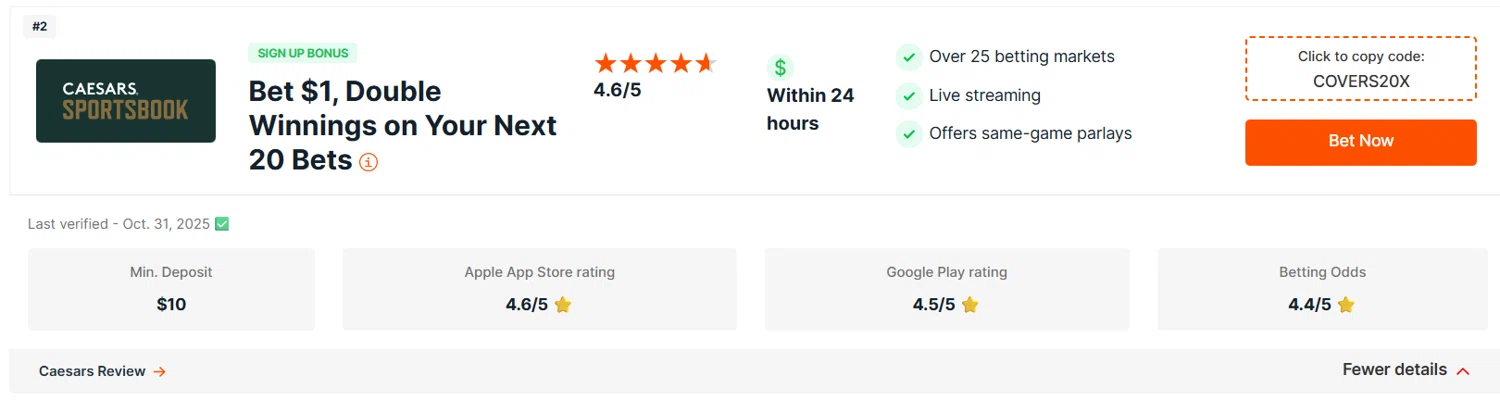Click checkmark beside Over 25 betting markets
Image resolution: width=1500 pixels, height=401 pixels.
(x=908, y=57)
